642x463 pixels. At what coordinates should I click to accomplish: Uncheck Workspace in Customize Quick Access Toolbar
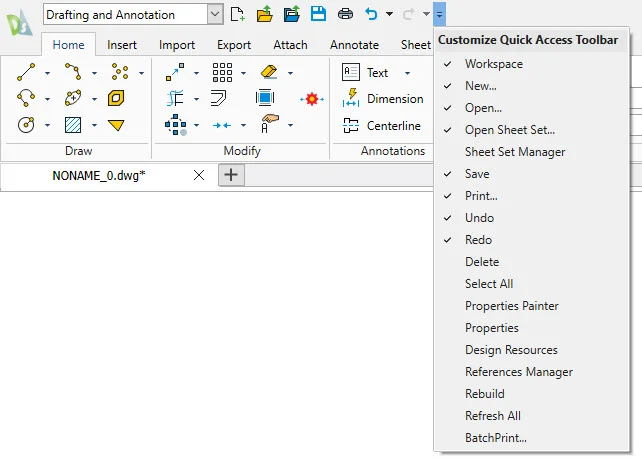[493, 64]
